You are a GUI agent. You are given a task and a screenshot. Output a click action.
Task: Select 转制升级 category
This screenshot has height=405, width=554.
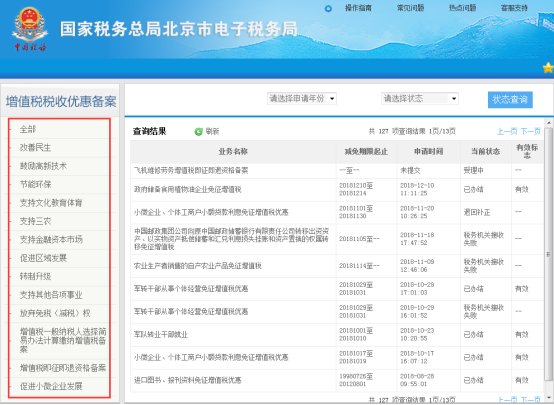[35, 276]
